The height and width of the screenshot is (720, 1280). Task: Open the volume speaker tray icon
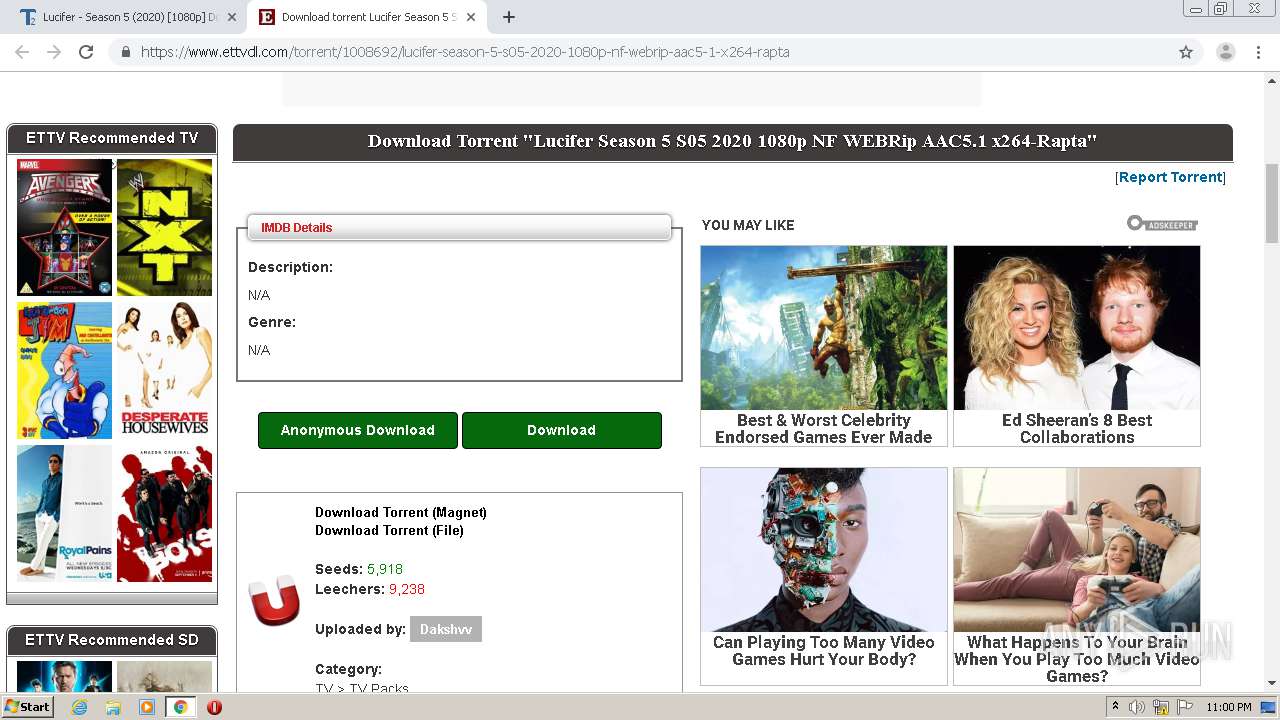point(1137,707)
